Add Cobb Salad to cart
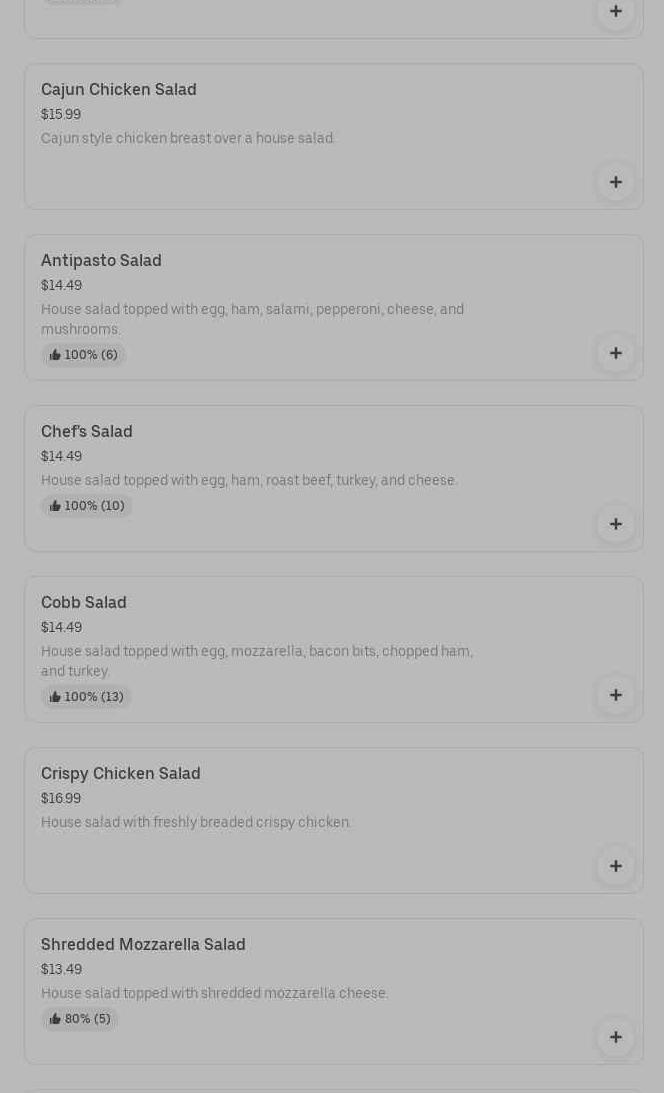The height and width of the screenshot is (1093, 664). (x=615, y=695)
